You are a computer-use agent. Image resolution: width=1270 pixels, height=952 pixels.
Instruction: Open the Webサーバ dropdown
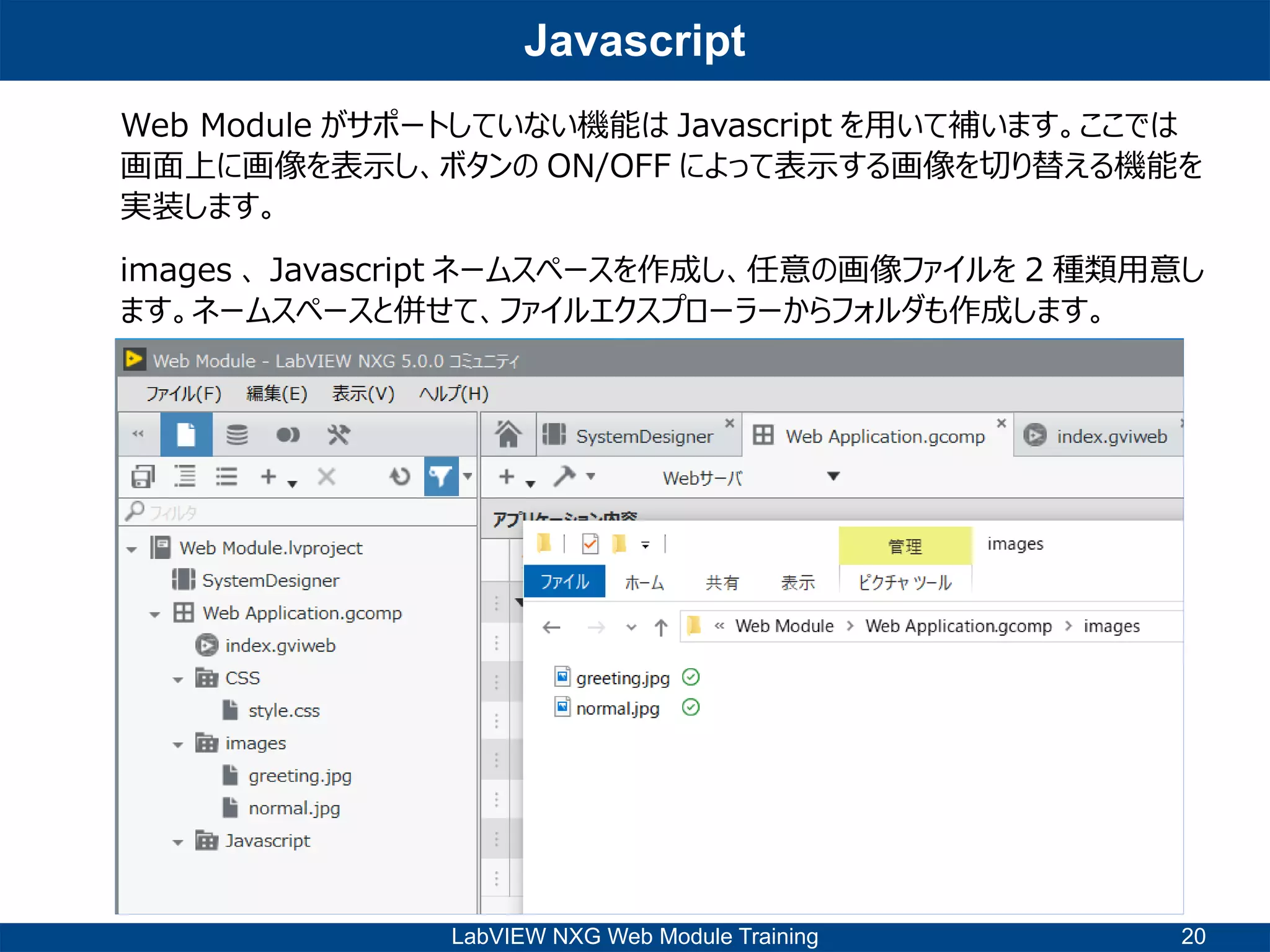833,477
